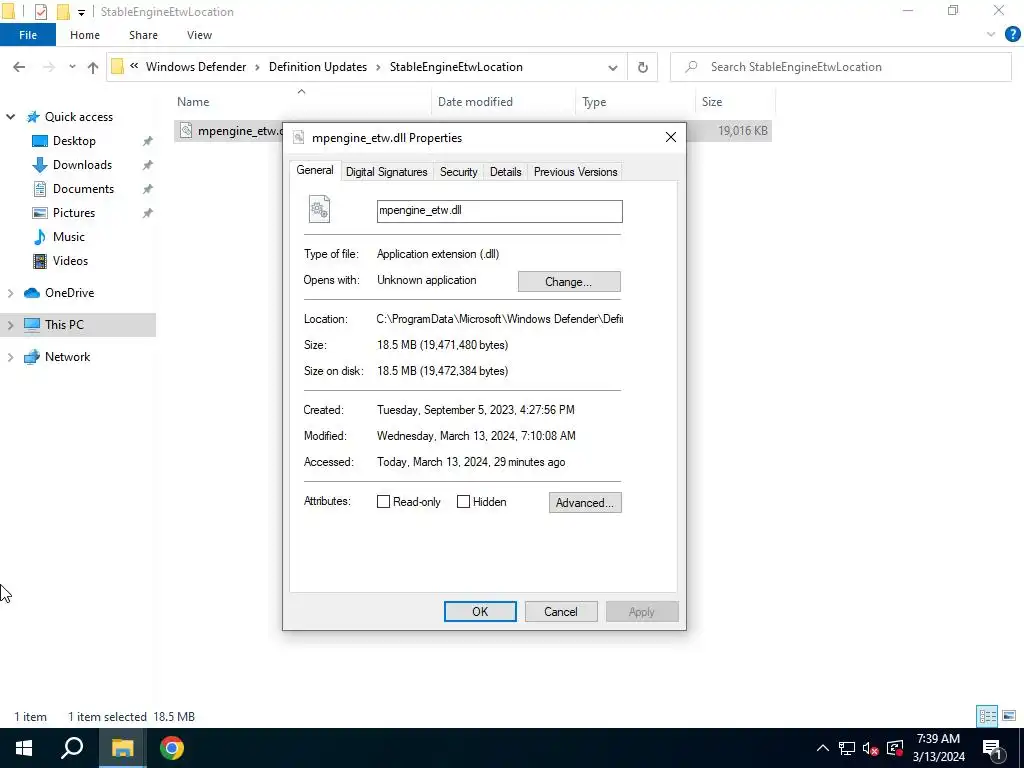Click the Back navigation arrow
Viewport: 1024px width, 768px height.
click(19, 67)
